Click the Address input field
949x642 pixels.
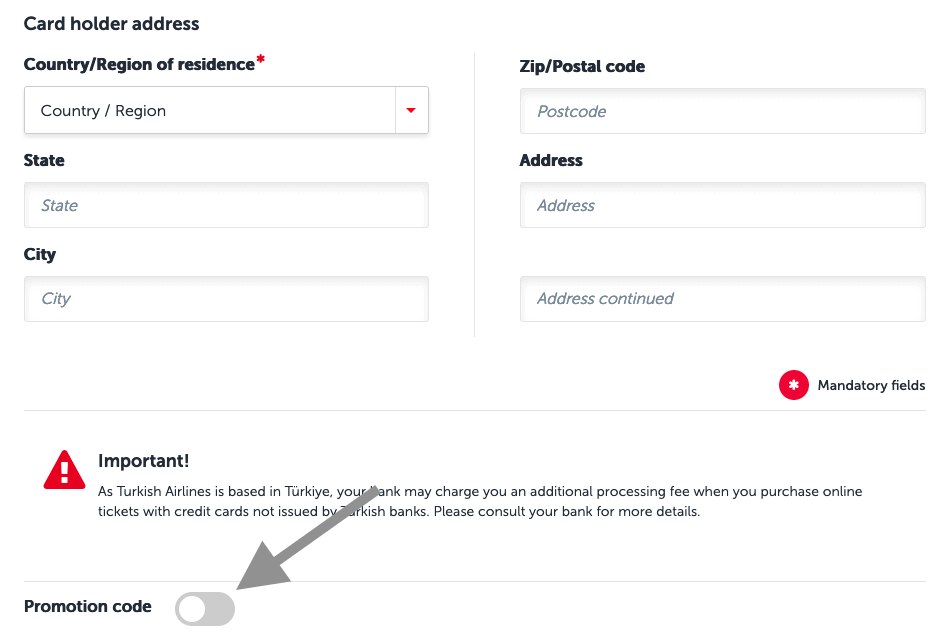tap(722, 206)
